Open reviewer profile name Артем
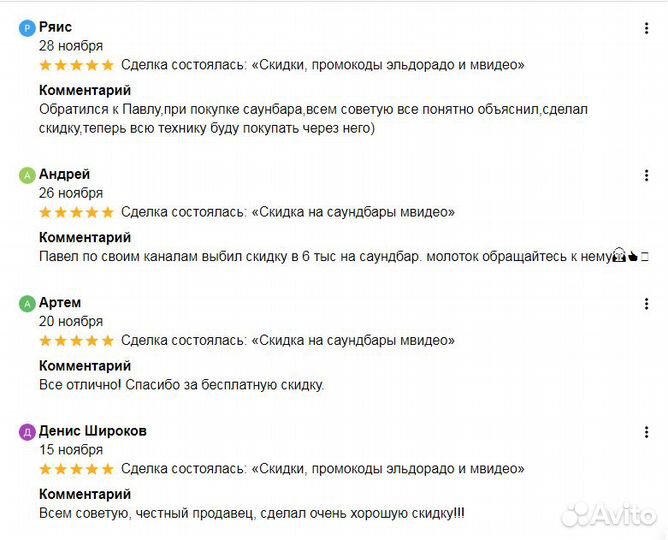This screenshot has width=668, height=540. click(60, 302)
